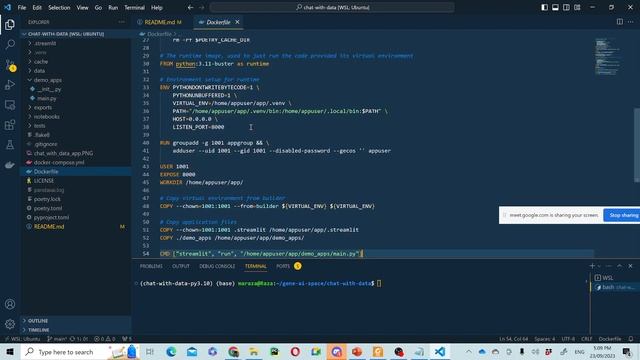
Task: Go back with the navigation arrow
Action: point(191,7)
